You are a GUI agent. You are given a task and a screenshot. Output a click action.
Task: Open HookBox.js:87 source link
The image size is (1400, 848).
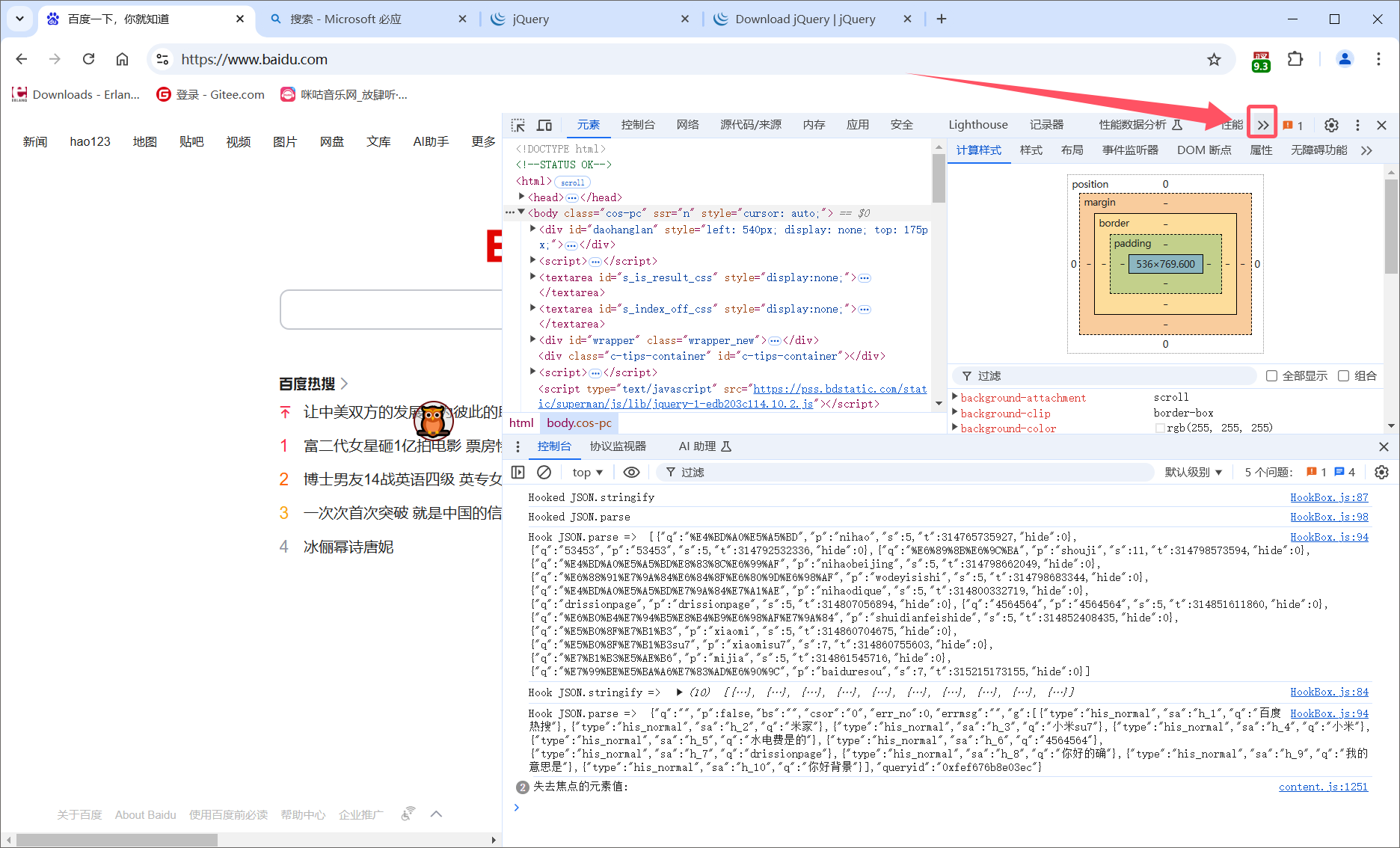(1329, 497)
